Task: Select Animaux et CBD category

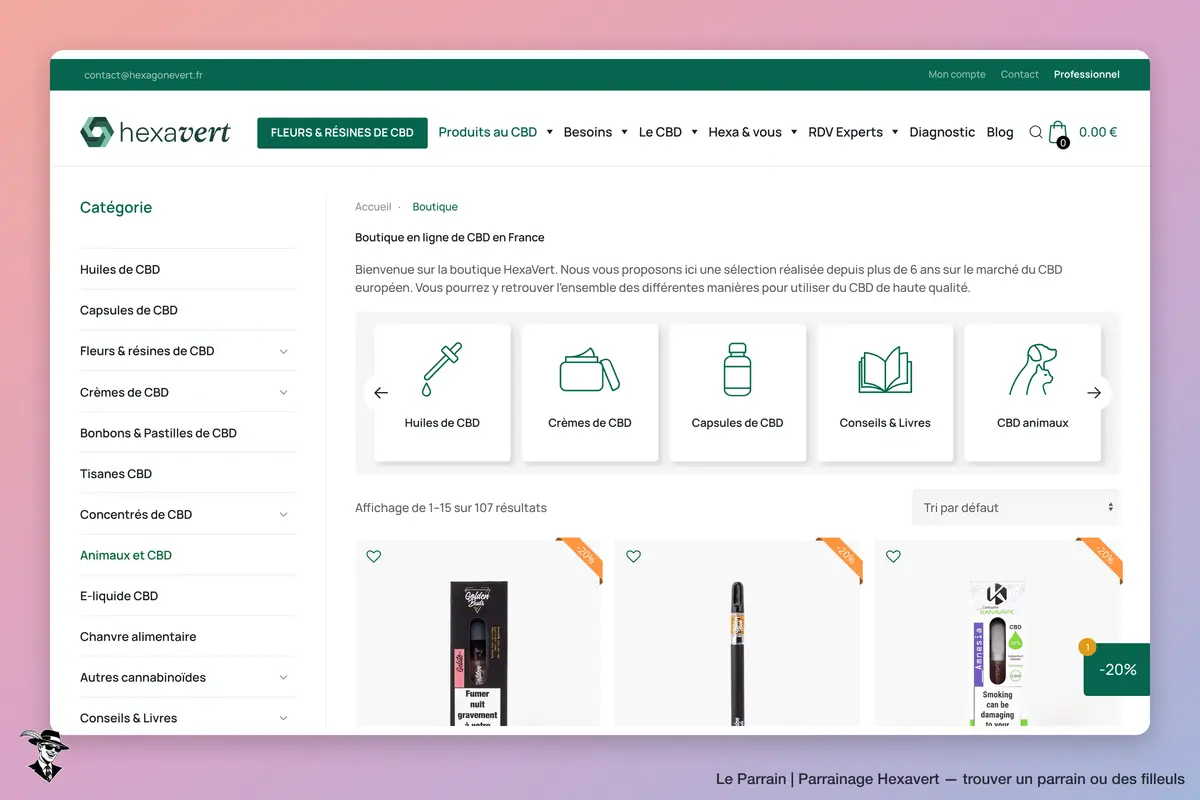Action: tap(126, 555)
